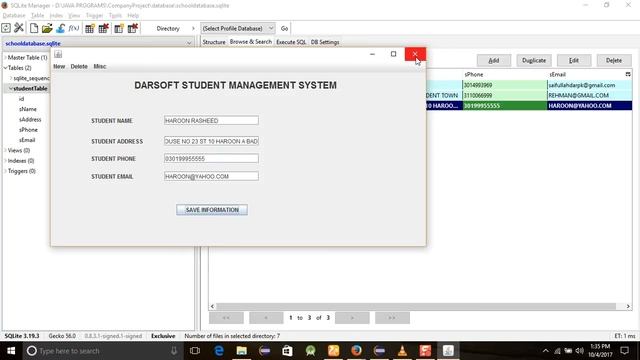The image size is (640, 360).
Task: Launch Microsoft Edge from the taskbar
Action: pyautogui.click(x=219, y=351)
